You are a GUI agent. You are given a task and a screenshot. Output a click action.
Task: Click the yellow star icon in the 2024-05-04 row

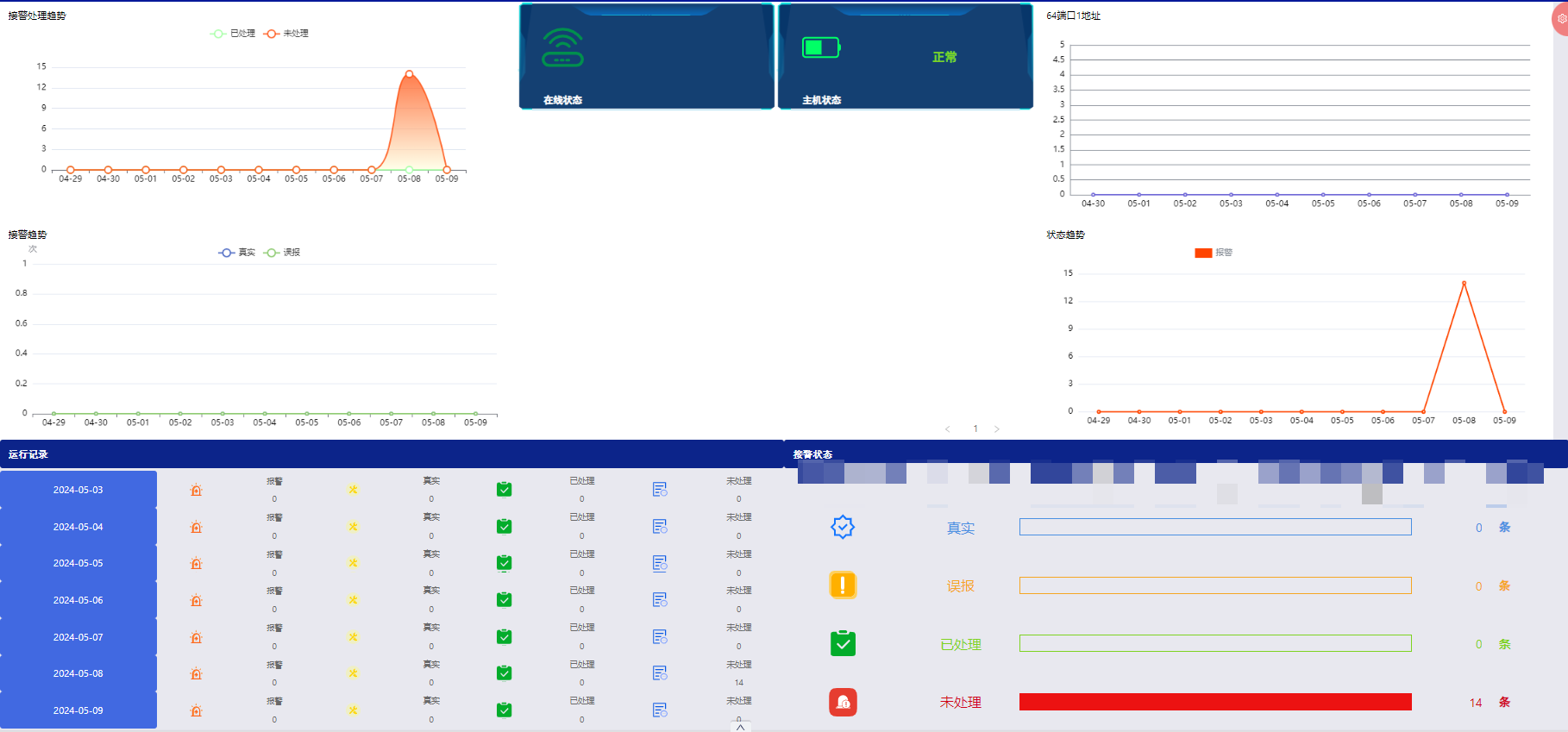pyautogui.click(x=353, y=527)
